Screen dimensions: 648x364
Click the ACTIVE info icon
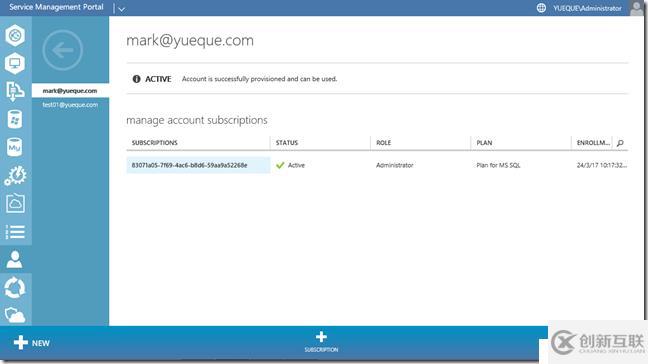[x=136, y=79]
